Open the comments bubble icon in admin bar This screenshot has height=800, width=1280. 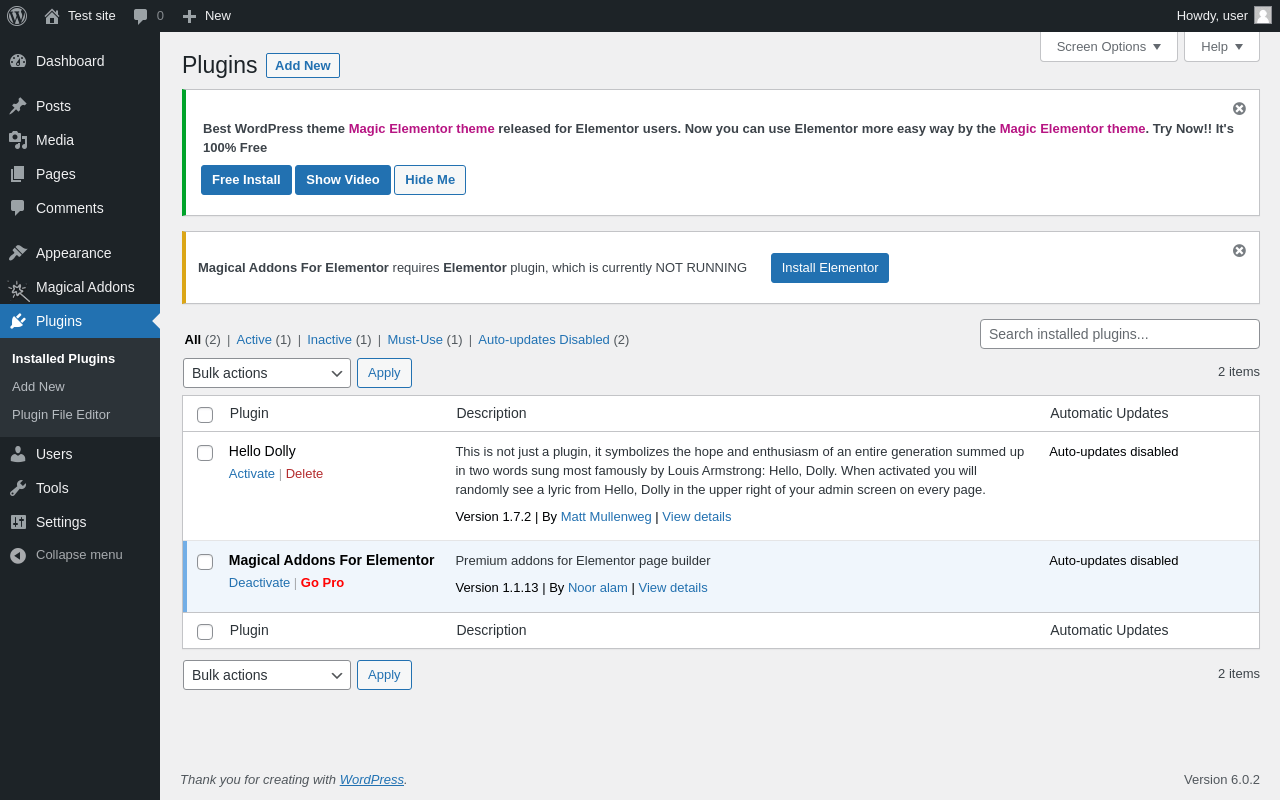click(x=141, y=16)
